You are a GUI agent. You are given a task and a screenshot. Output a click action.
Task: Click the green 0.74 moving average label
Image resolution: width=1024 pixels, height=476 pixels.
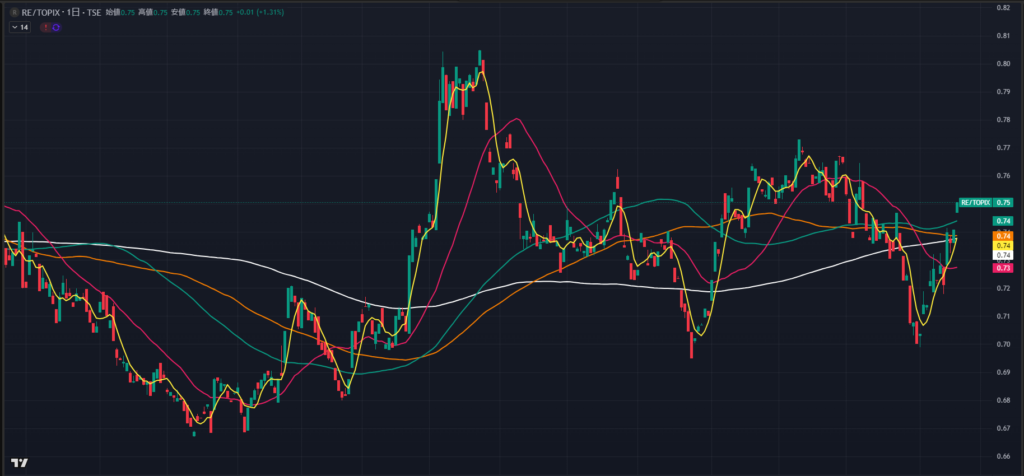[1004, 220]
